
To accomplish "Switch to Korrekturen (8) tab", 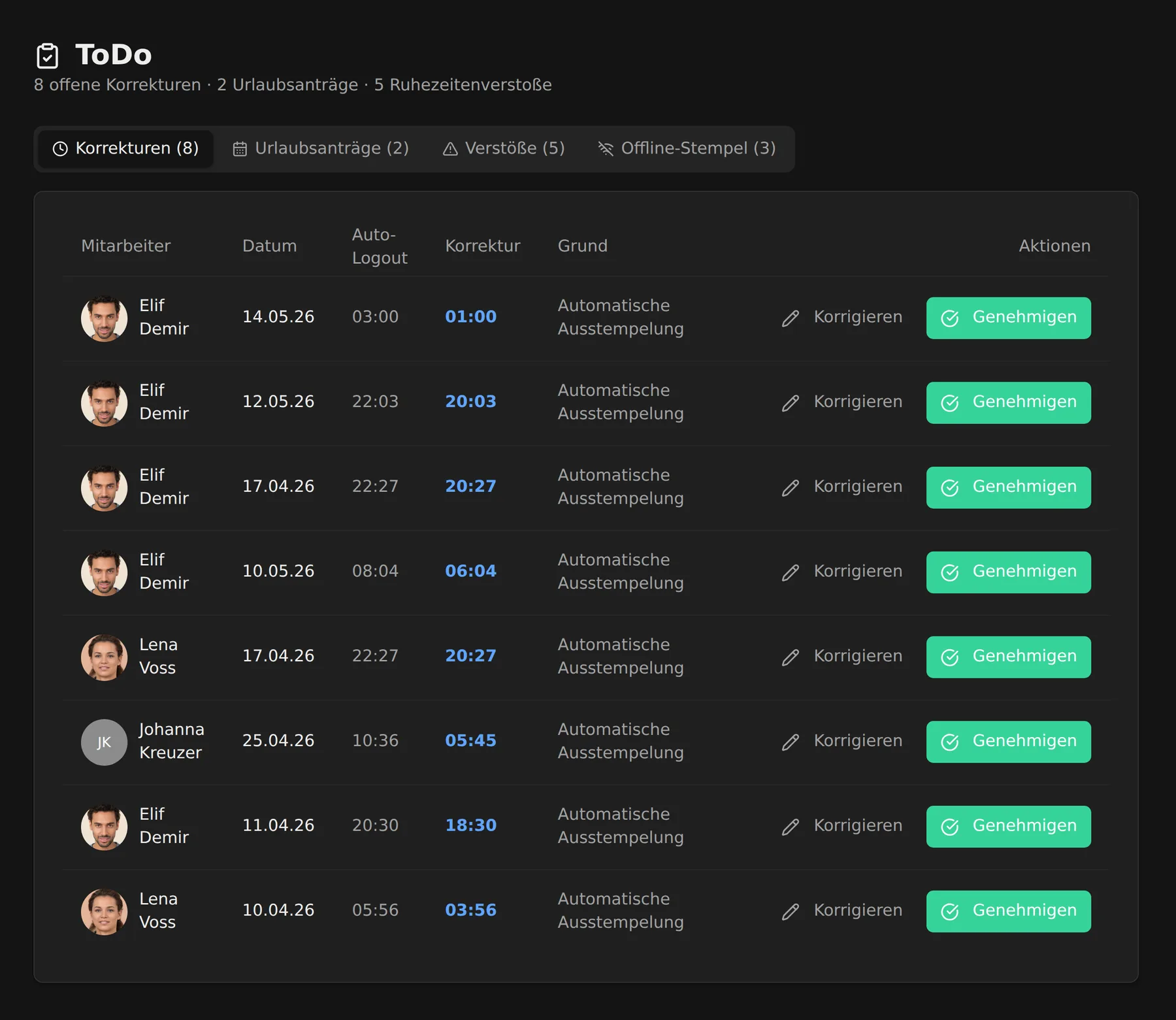I will (x=125, y=148).
